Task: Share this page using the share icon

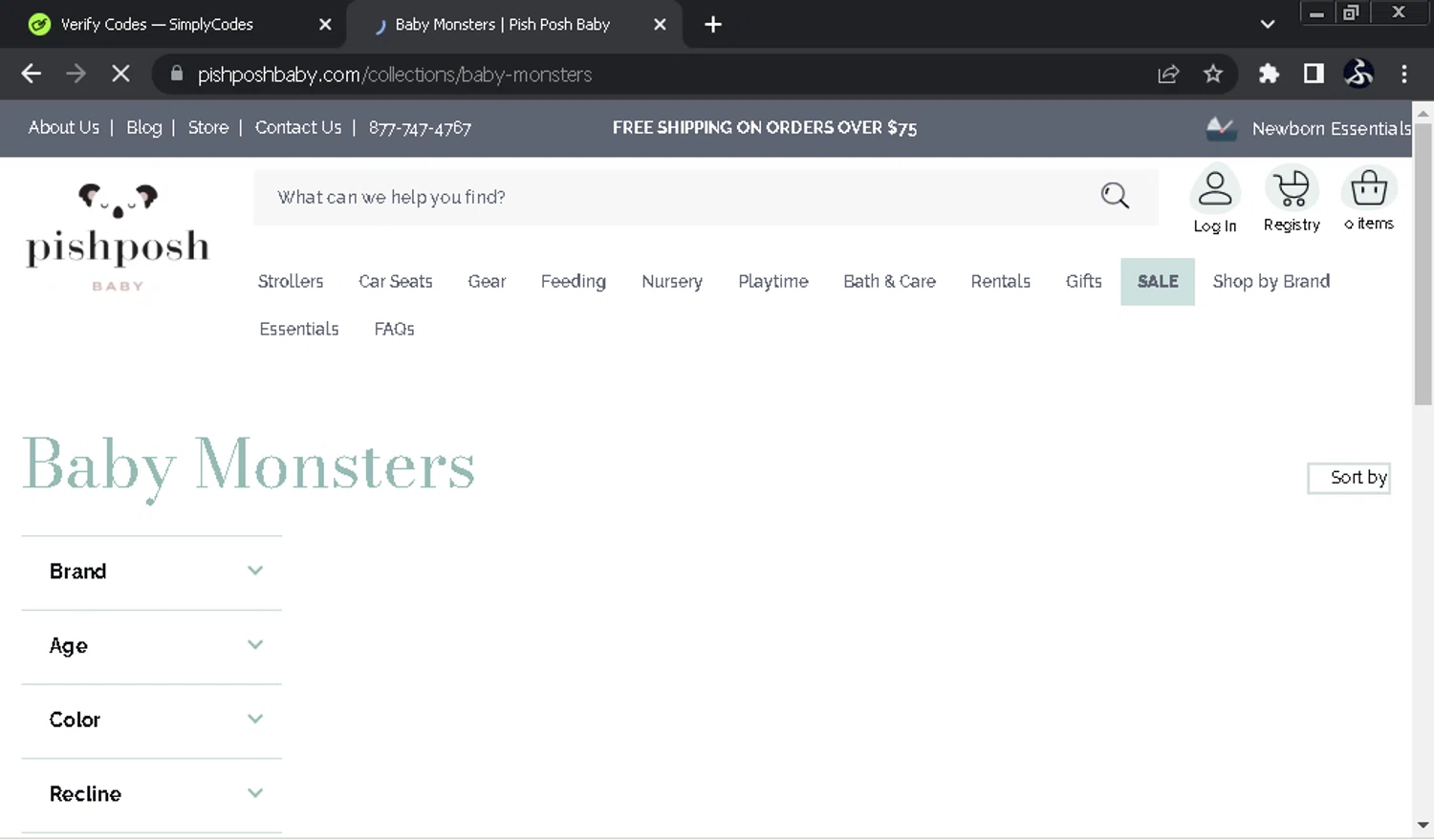Action: (x=1168, y=74)
